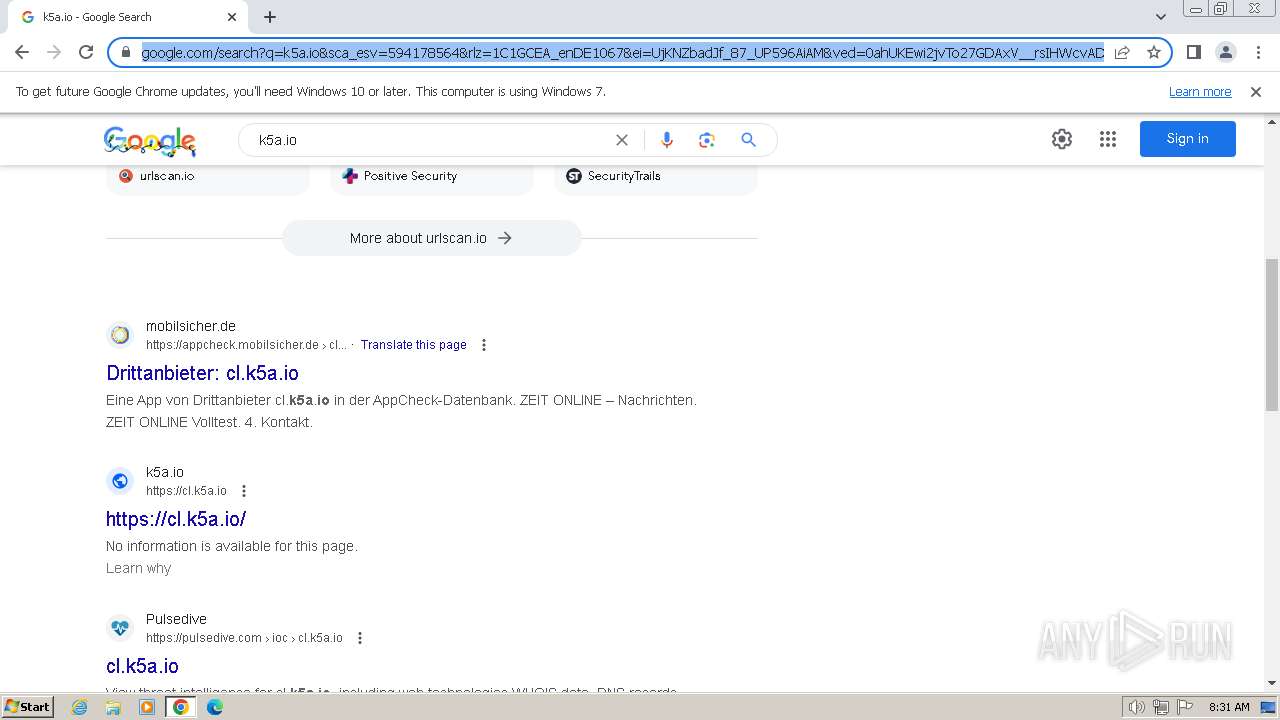Image resolution: width=1280 pixels, height=720 pixels.
Task: Open more options for Pulsedive result
Action: click(x=360, y=638)
